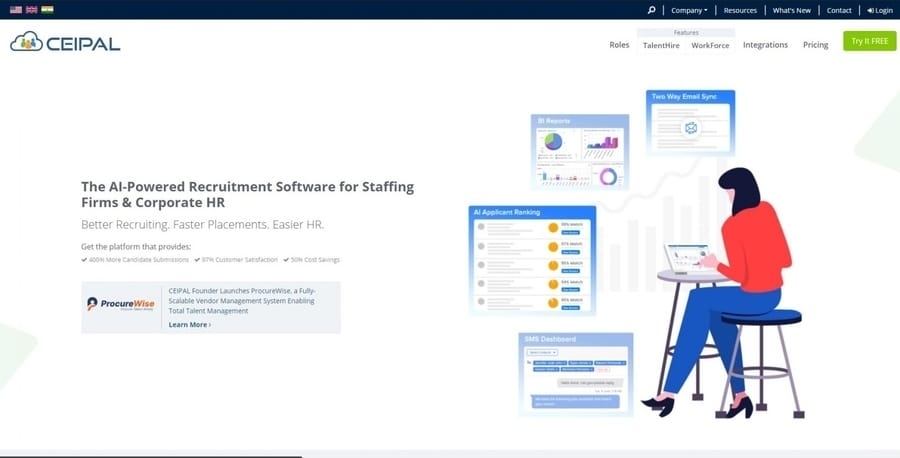Click the Two Way Email Sync card

point(690,122)
